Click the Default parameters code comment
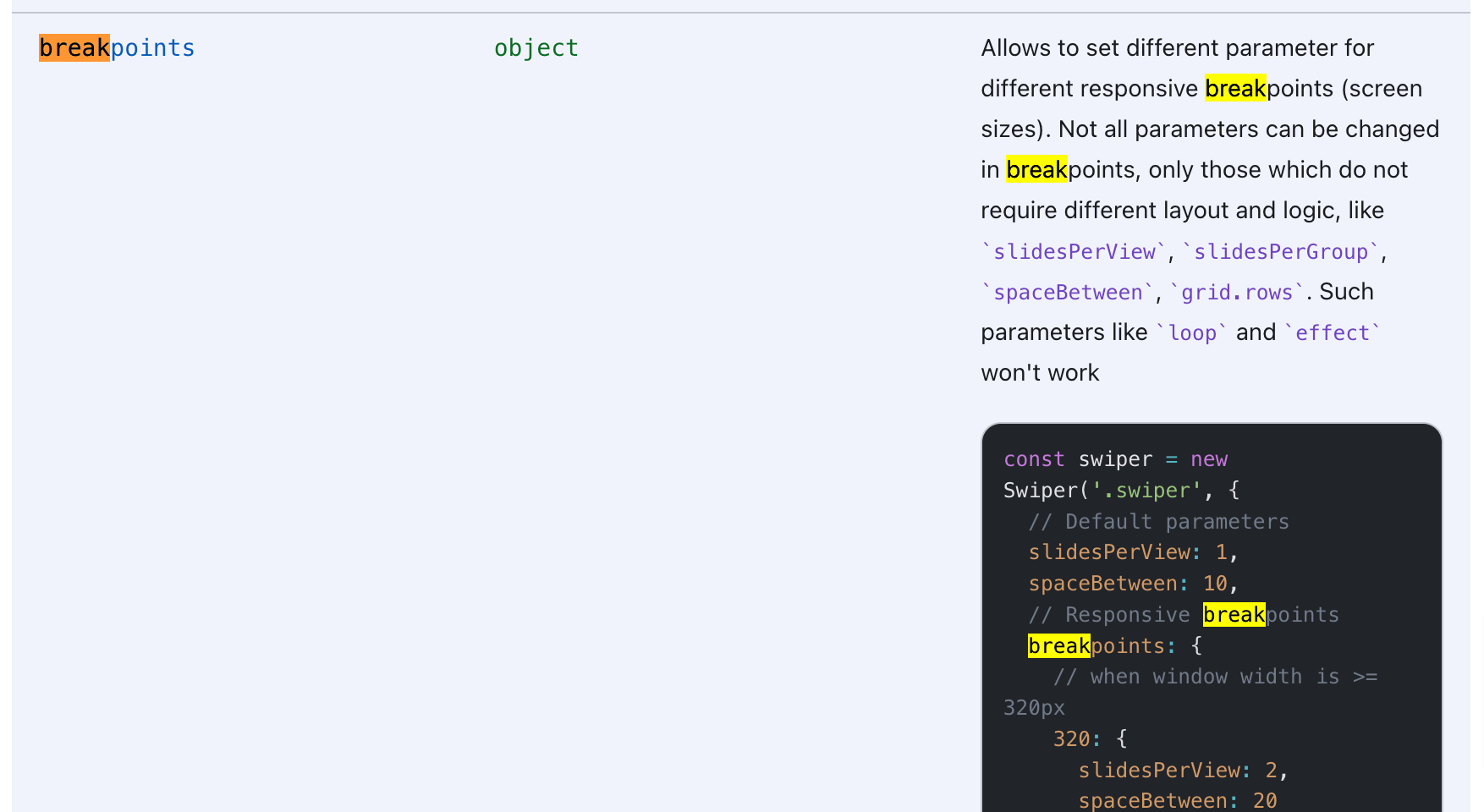 (1158, 522)
